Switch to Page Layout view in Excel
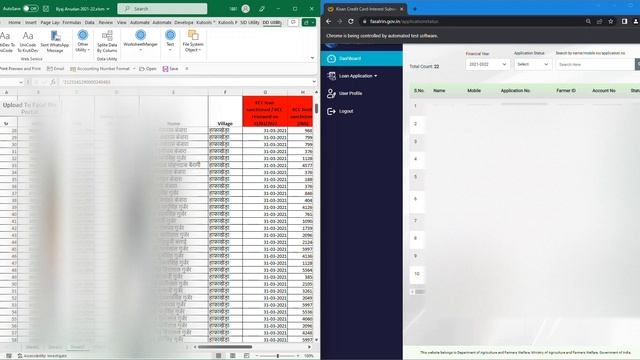Screen dimensions: 640x360 pyautogui.click(x=233, y=356)
